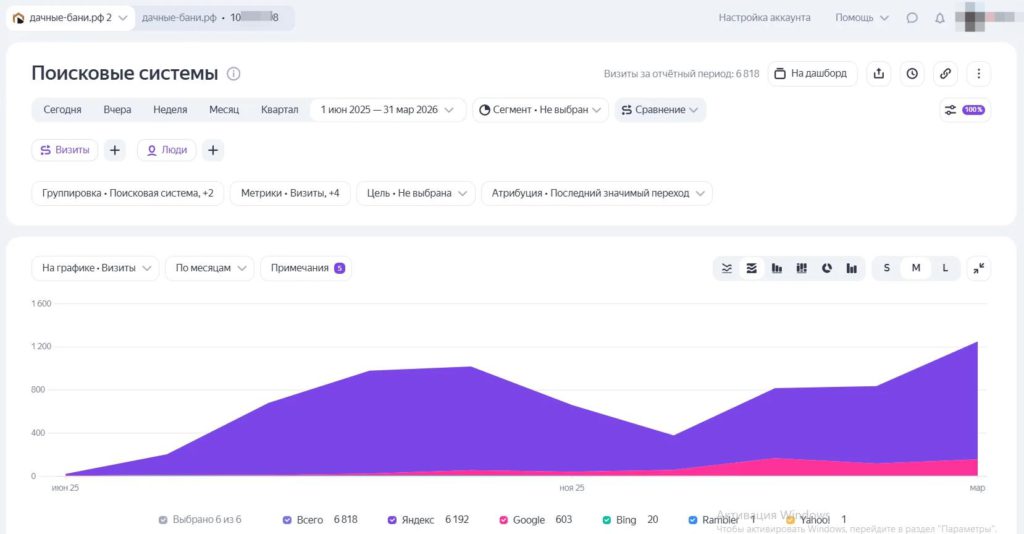Set chart size to L

coord(945,268)
